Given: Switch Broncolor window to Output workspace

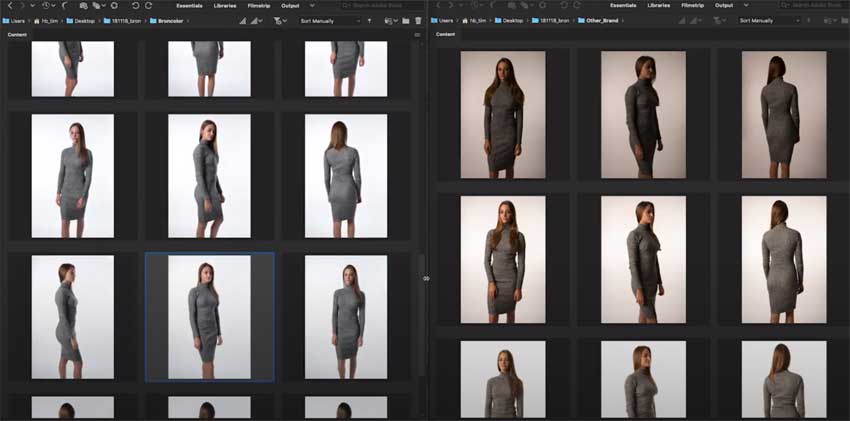Looking at the screenshot, I should pos(290,5).
